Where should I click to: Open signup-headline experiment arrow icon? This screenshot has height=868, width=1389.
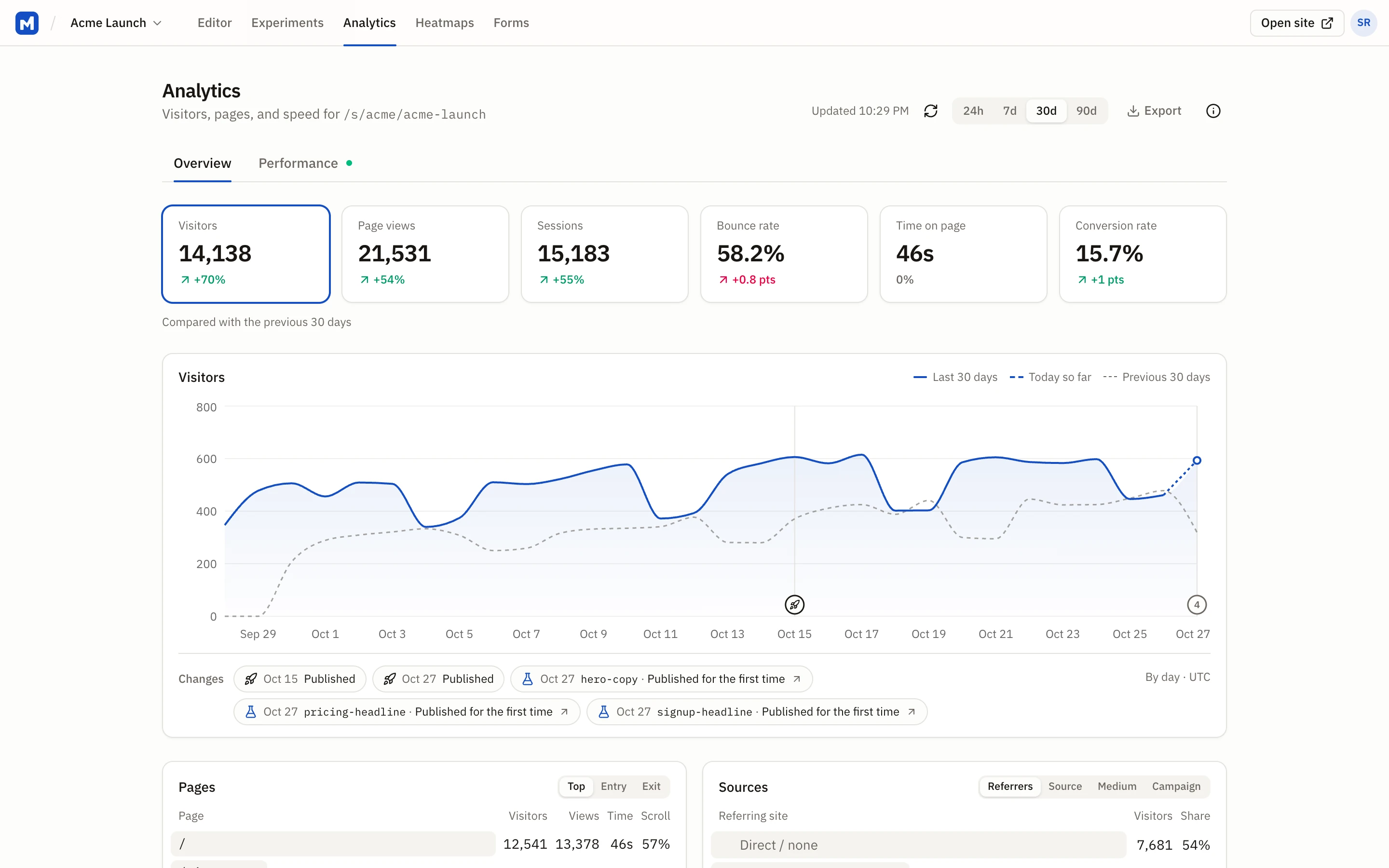tap(911, 712)
